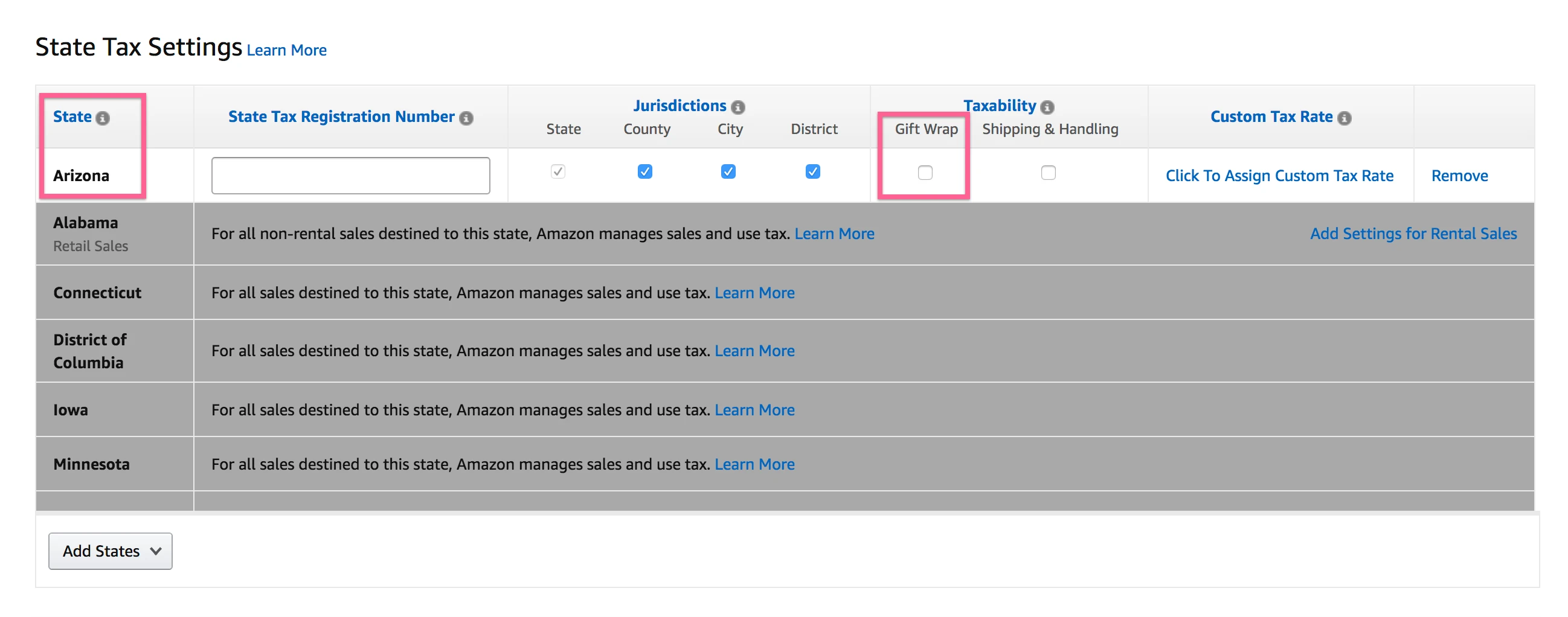The height and width of the screenshot is (617, 1568).
Task: Click To Assign Custom Tax Rate link
Action: click(x=1279, y=176)
